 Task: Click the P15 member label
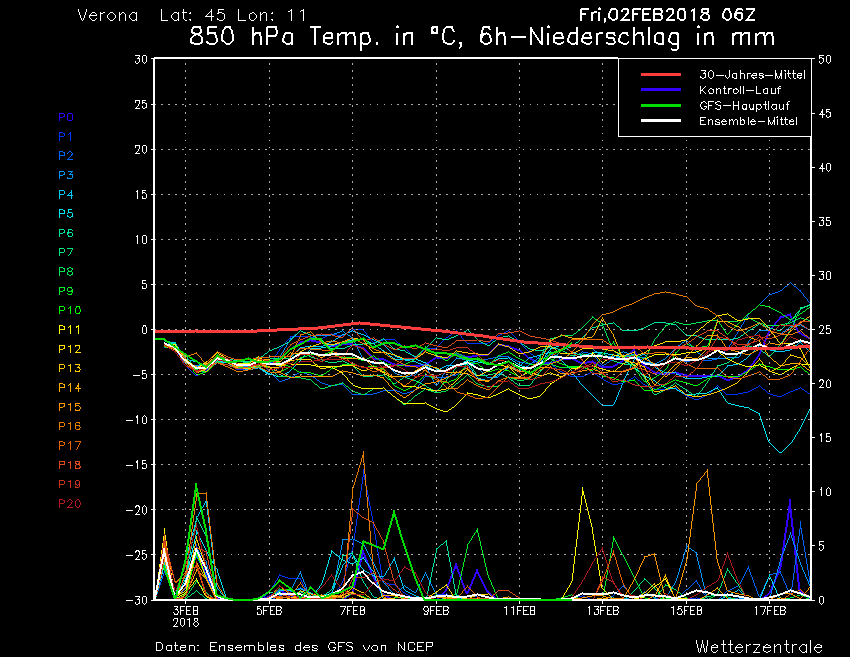pos(69,407)
